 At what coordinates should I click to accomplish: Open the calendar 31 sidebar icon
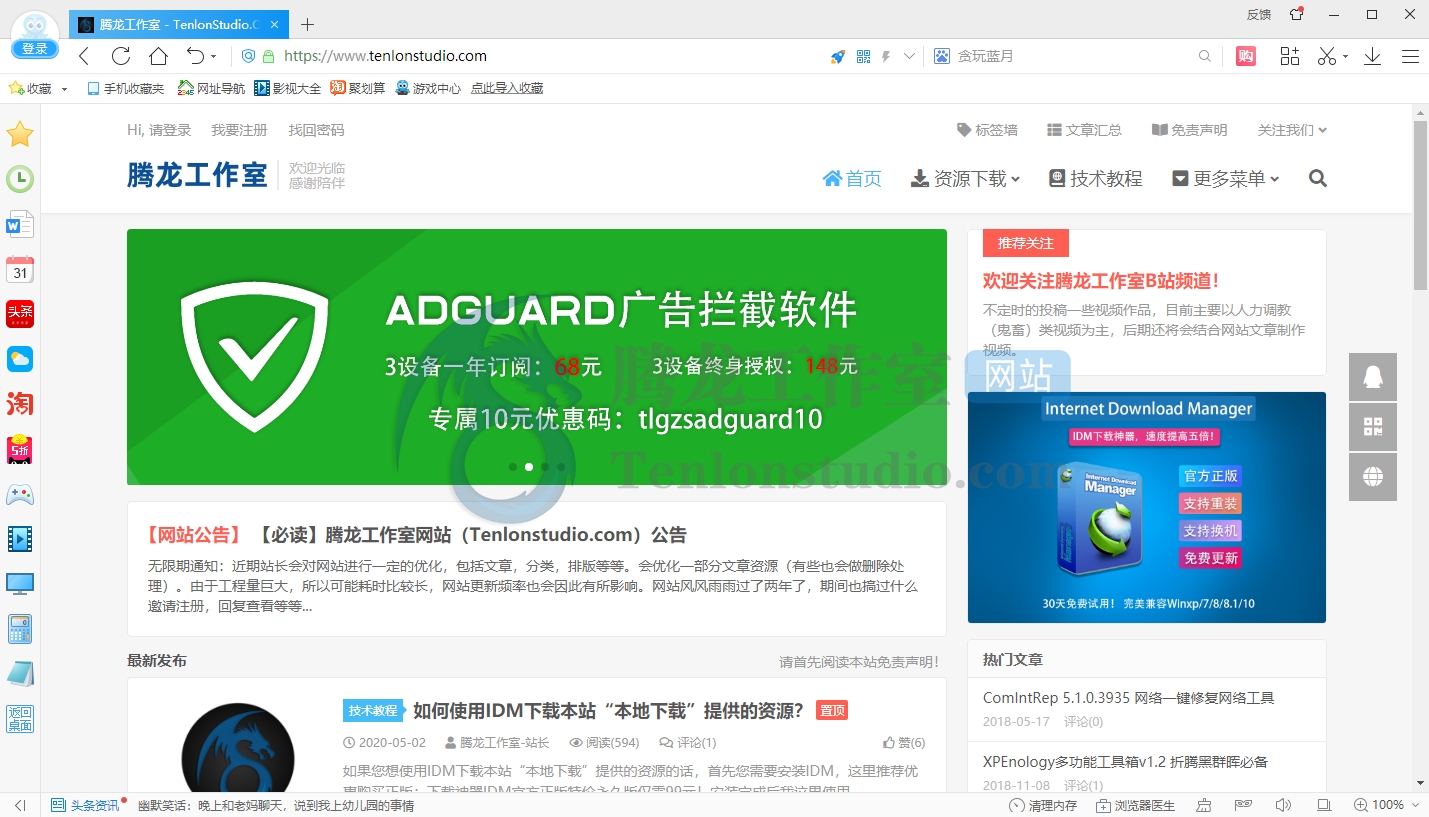coord(20,269)
